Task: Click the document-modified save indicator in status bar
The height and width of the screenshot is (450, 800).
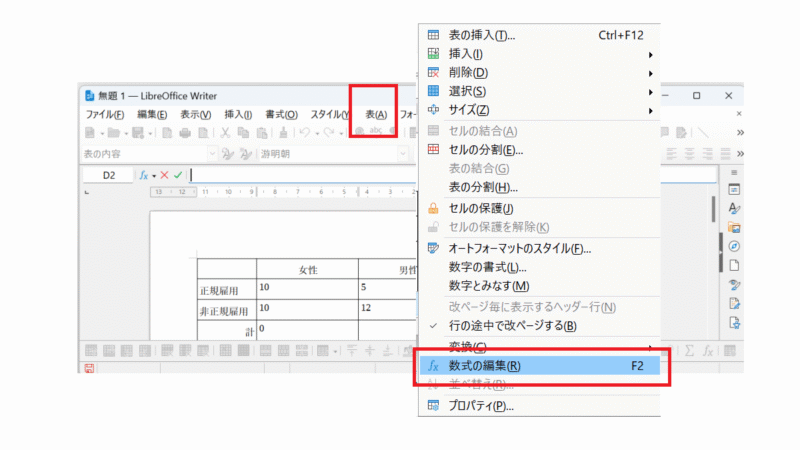Action: [89, 368]
